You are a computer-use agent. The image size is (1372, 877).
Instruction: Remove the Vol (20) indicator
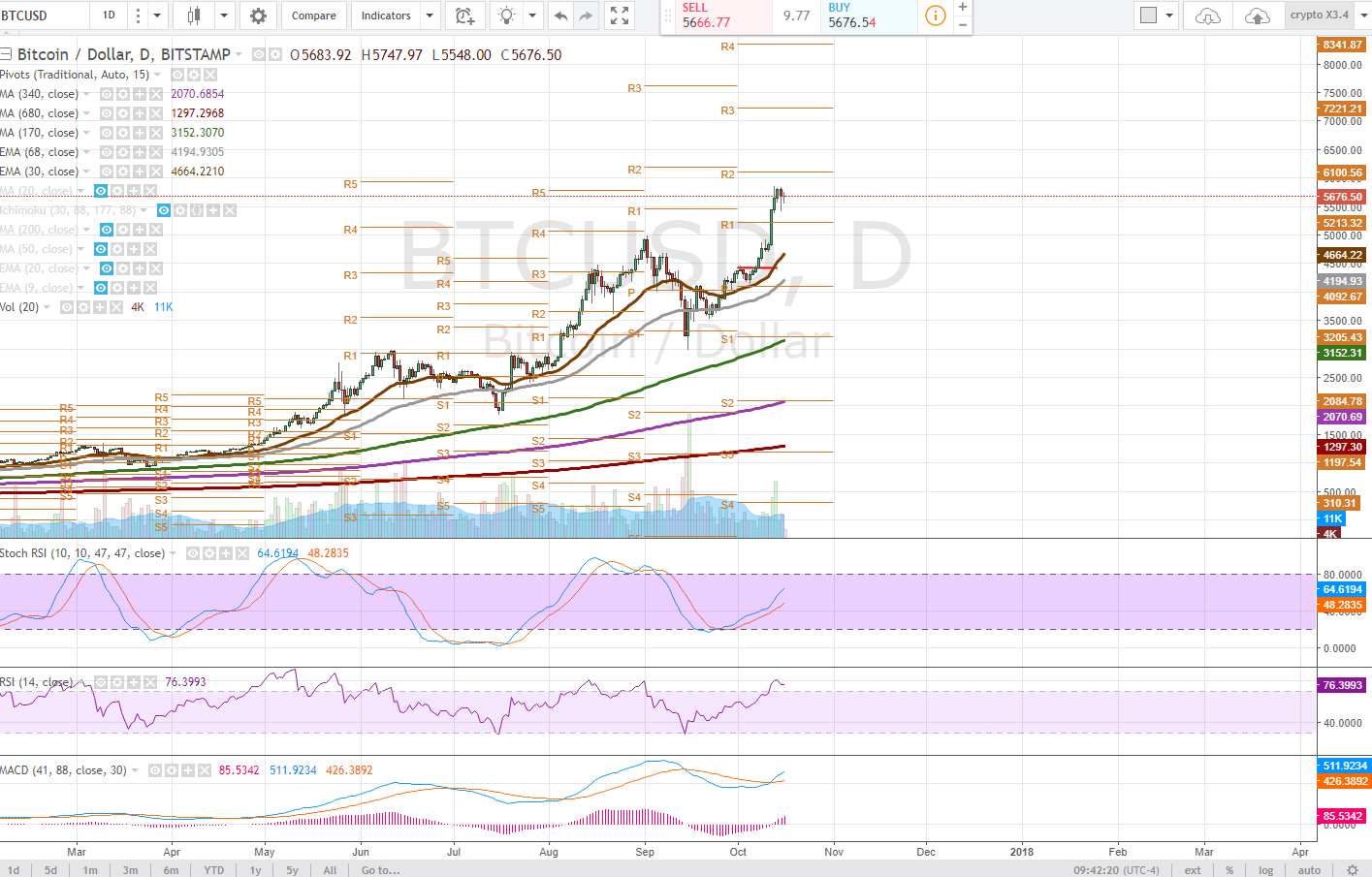click(x=116, y=307)
